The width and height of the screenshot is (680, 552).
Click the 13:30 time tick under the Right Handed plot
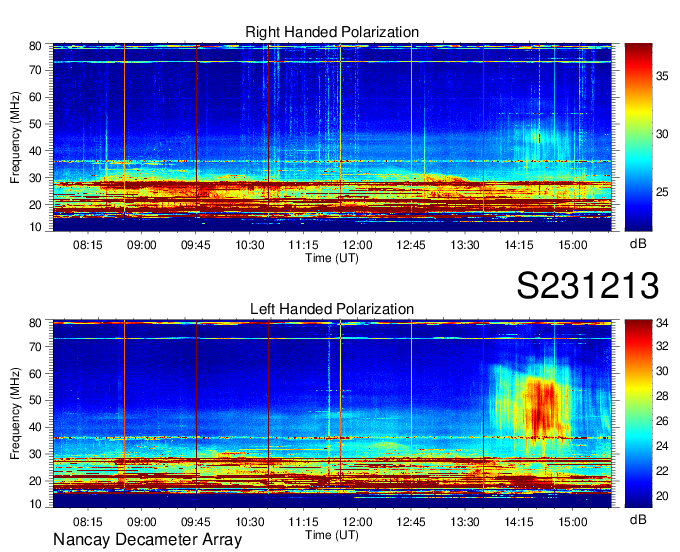coord(465,245)
